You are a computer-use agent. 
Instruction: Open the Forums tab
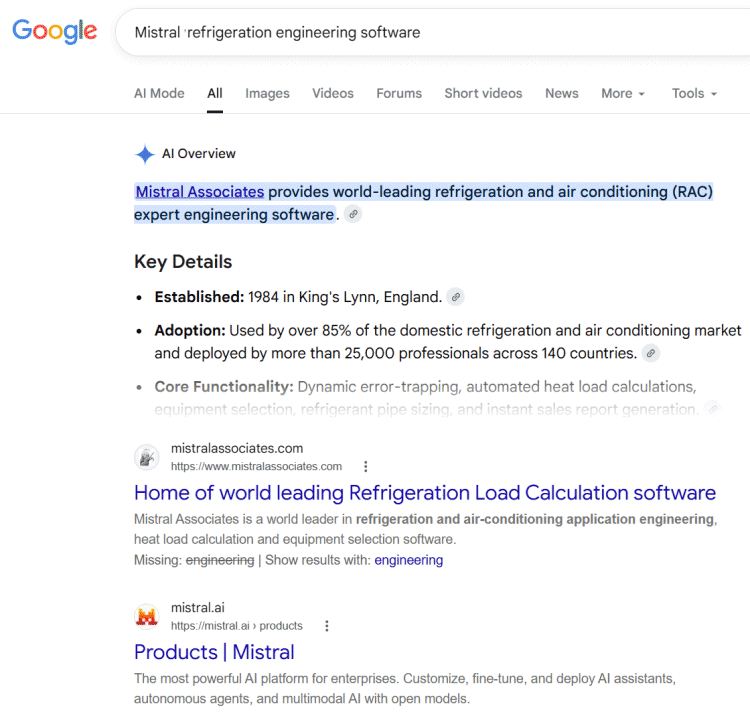399,93
